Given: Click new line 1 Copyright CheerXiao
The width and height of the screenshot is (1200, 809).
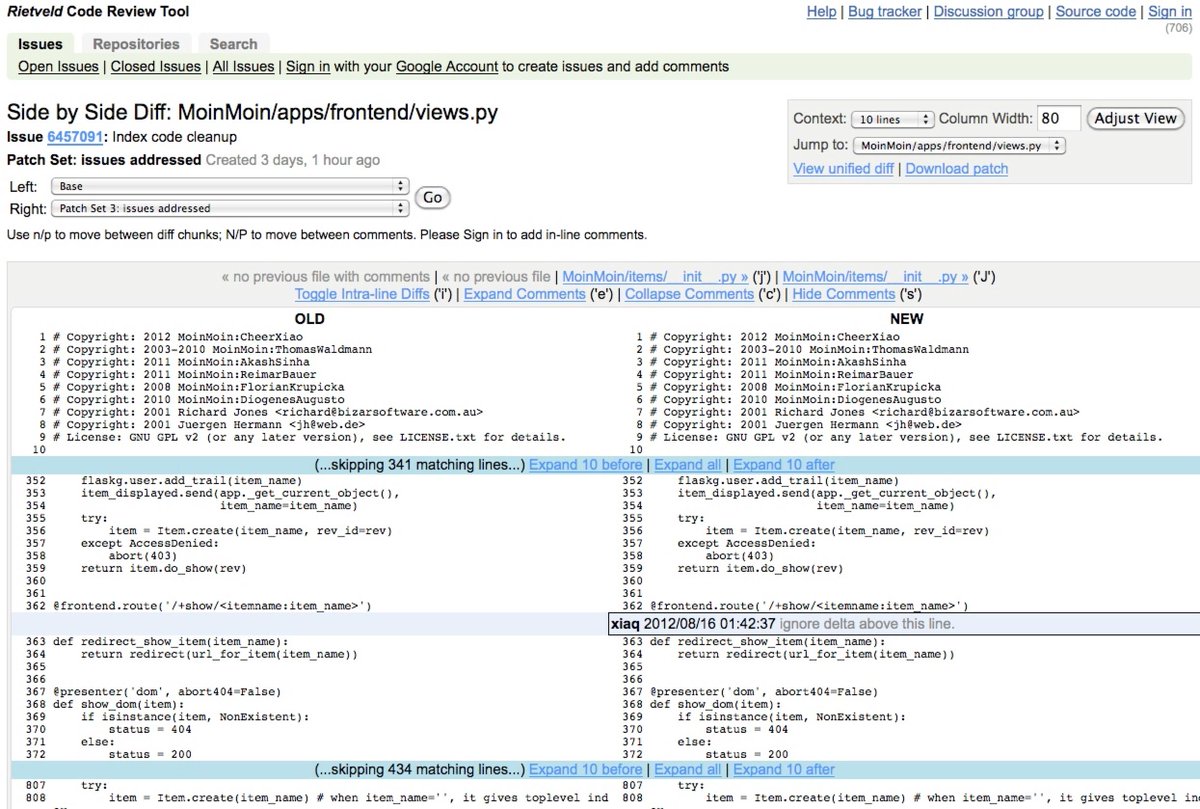Looking at the screenshot, I should [774, 337].
